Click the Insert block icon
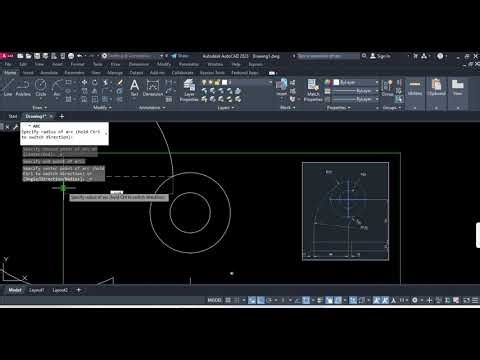 tap(282, 87)
